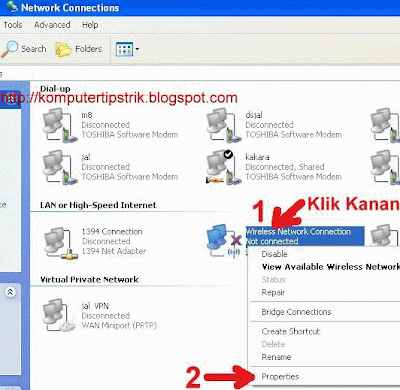400x390 pixels.
Task: Open the Tools menu
Action: (x=13, y=25)
